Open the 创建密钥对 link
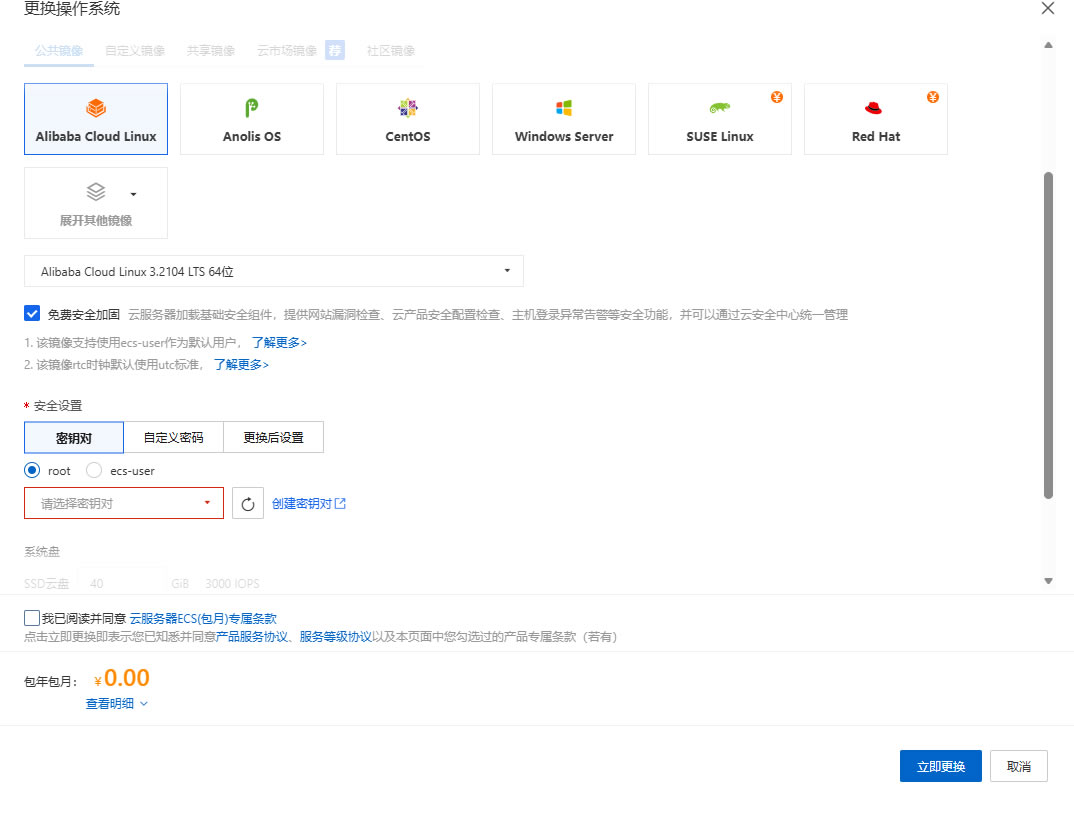Image resolution: width=1074 pixels, height=813 pixels. [309, 503]
